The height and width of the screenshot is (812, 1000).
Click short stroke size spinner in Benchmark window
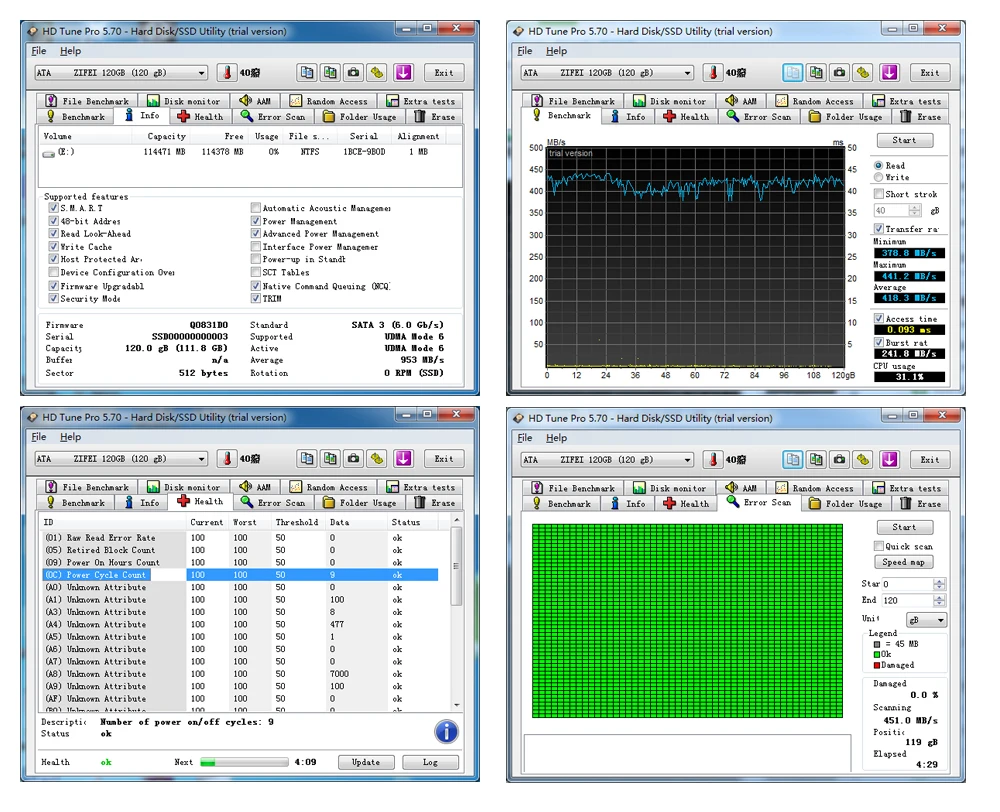pyautogui.click(x=915, y=210)
